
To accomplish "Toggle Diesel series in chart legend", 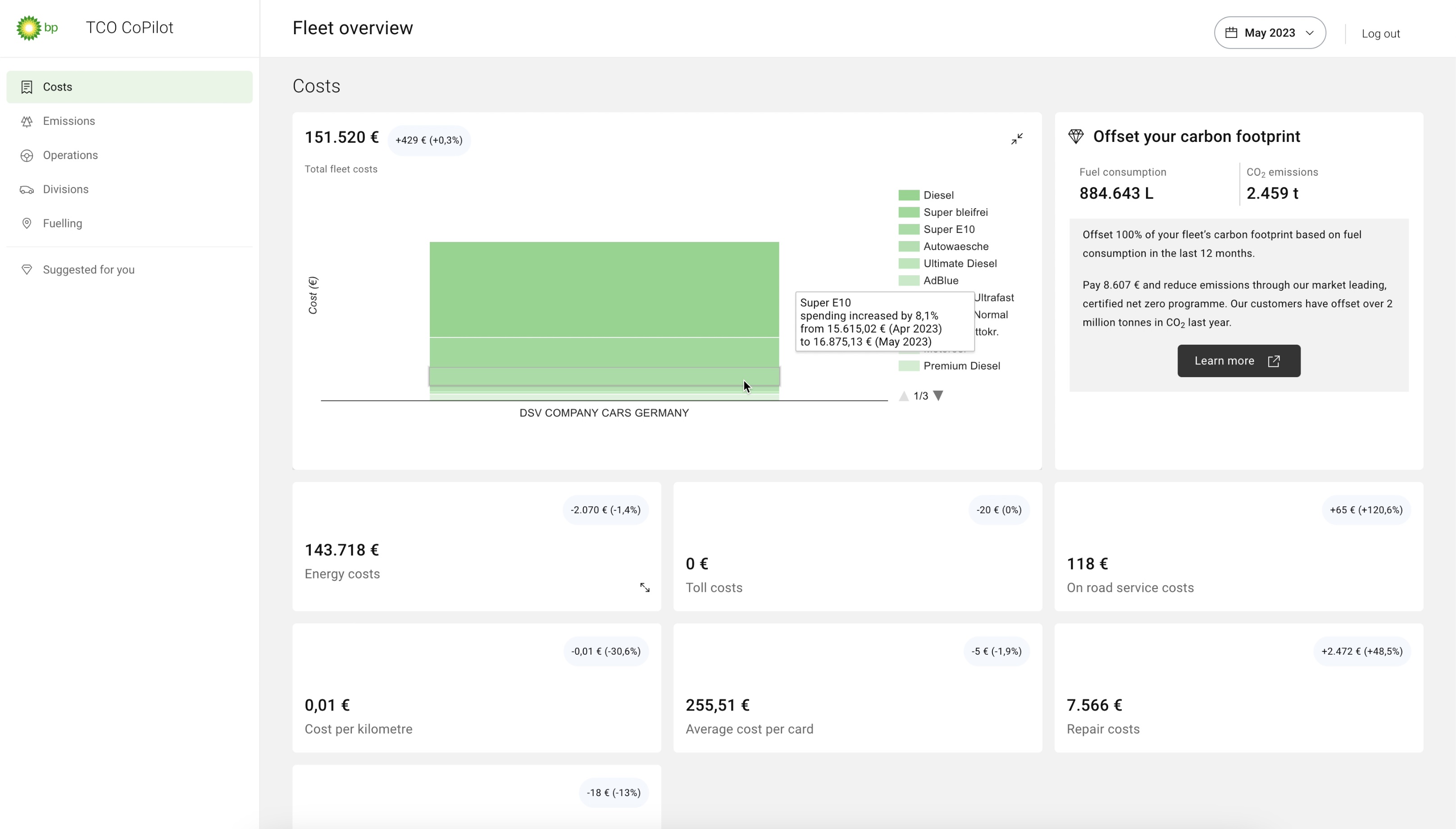I will (x=938, y=195).
